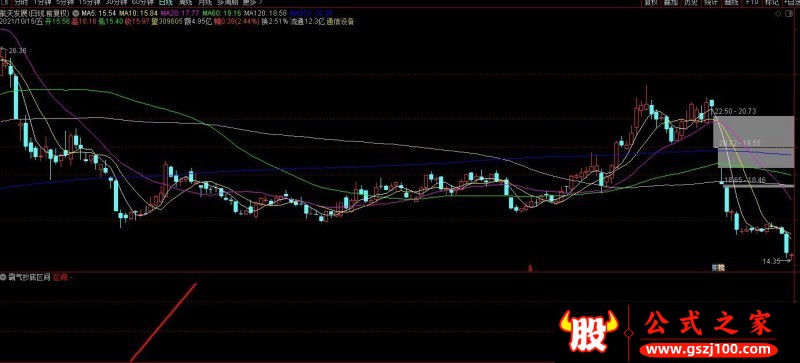This screenshot has width=800, height=363.
Task: Click the 复权 button in top toolbar
Action: click(x=651, y=3)
